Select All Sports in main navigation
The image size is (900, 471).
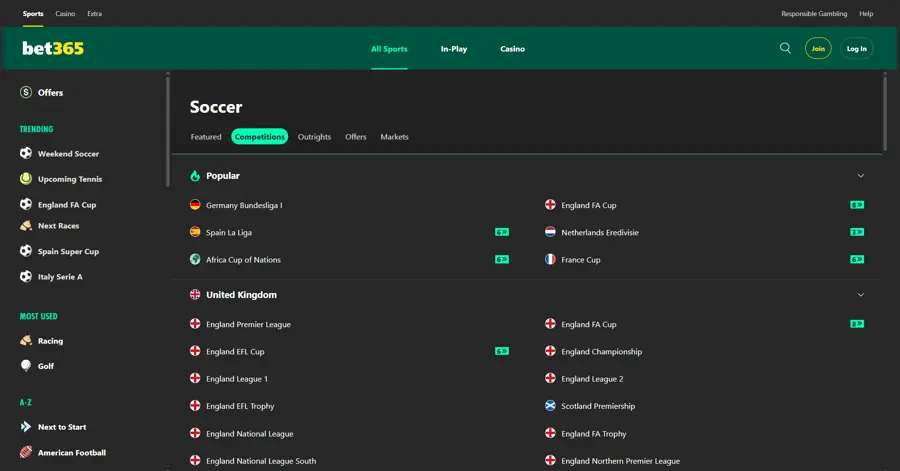[389, 49]
